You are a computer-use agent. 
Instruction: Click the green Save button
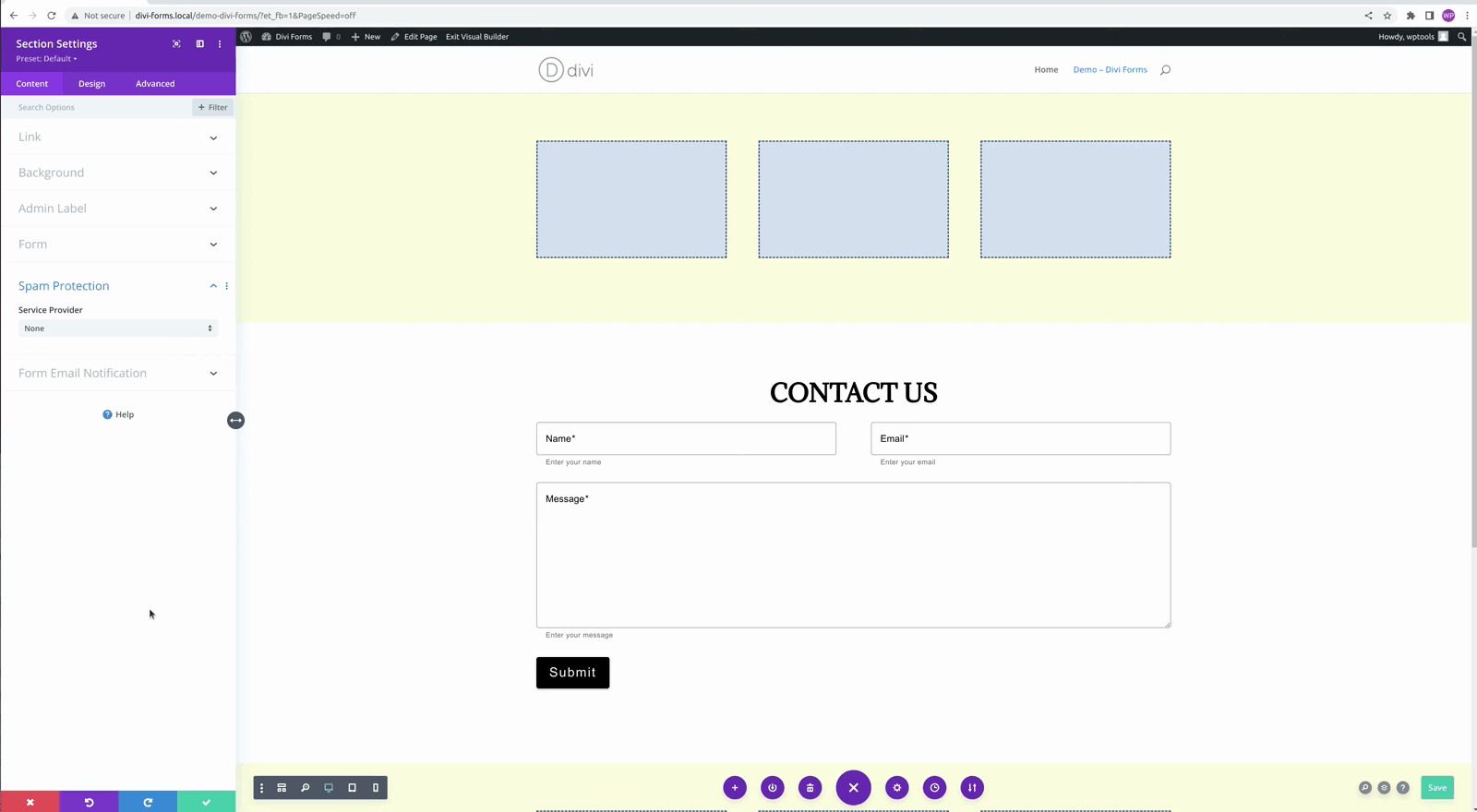coord(1437,788)
